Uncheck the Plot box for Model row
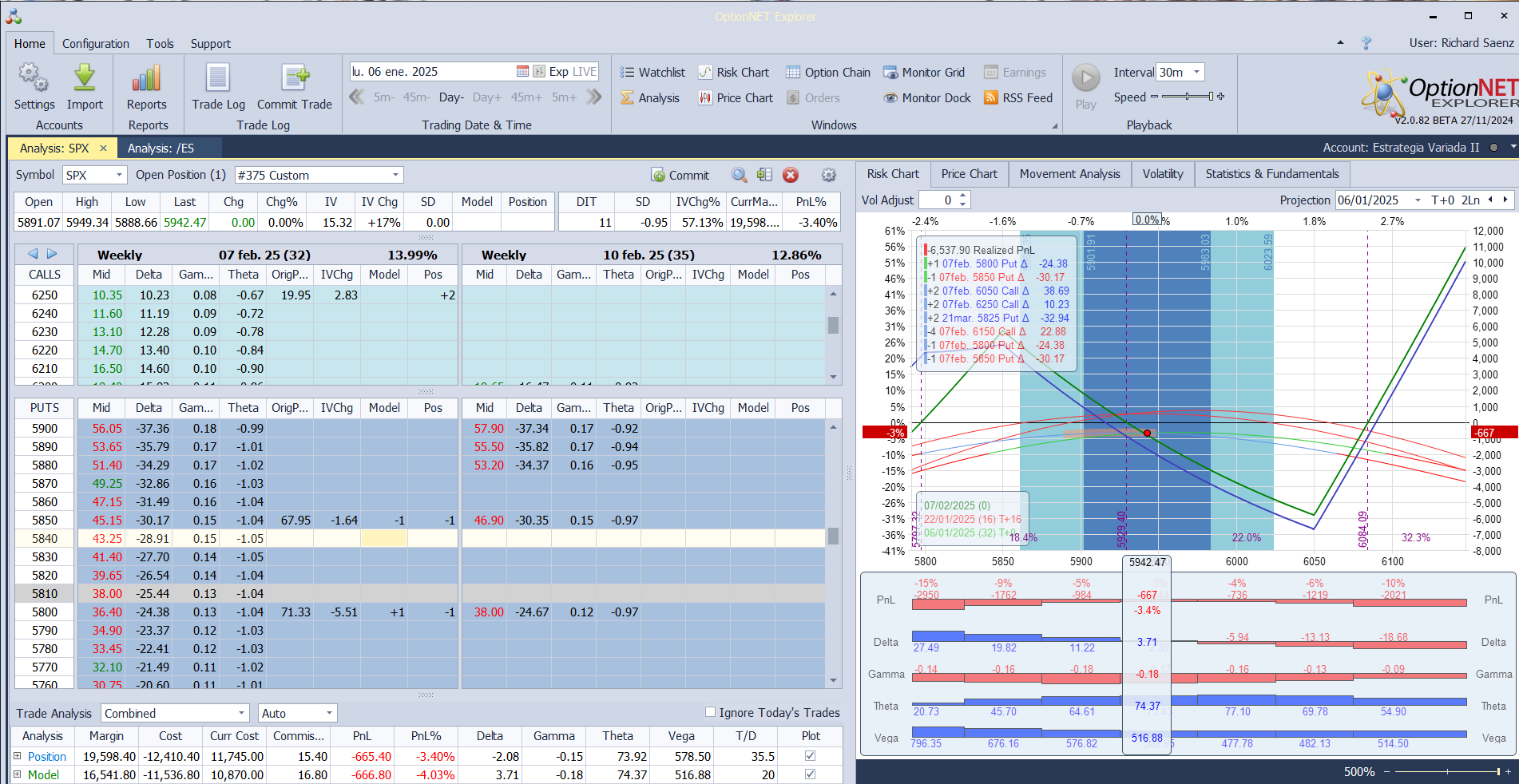The width and height of the screenshot is (1519, 784). (811, 774)
